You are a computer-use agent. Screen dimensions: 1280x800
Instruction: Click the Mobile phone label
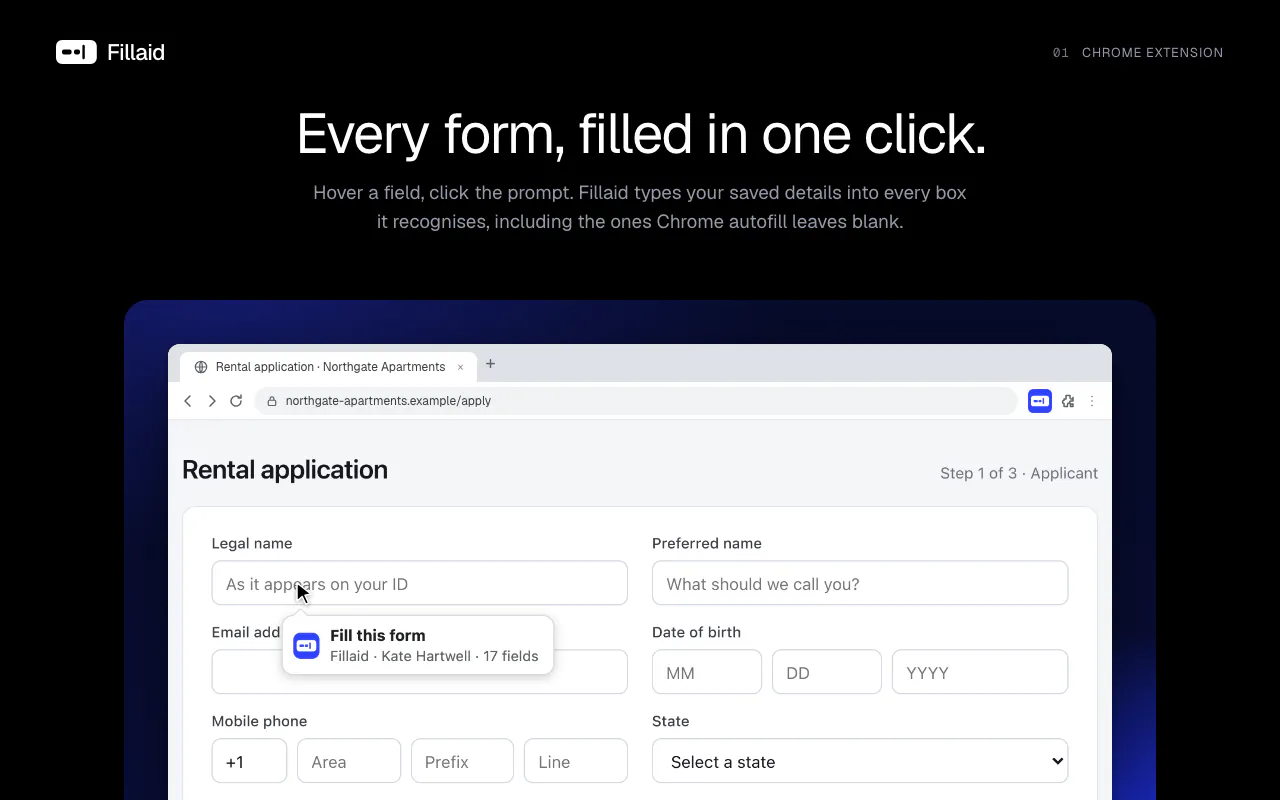(259, 721)
